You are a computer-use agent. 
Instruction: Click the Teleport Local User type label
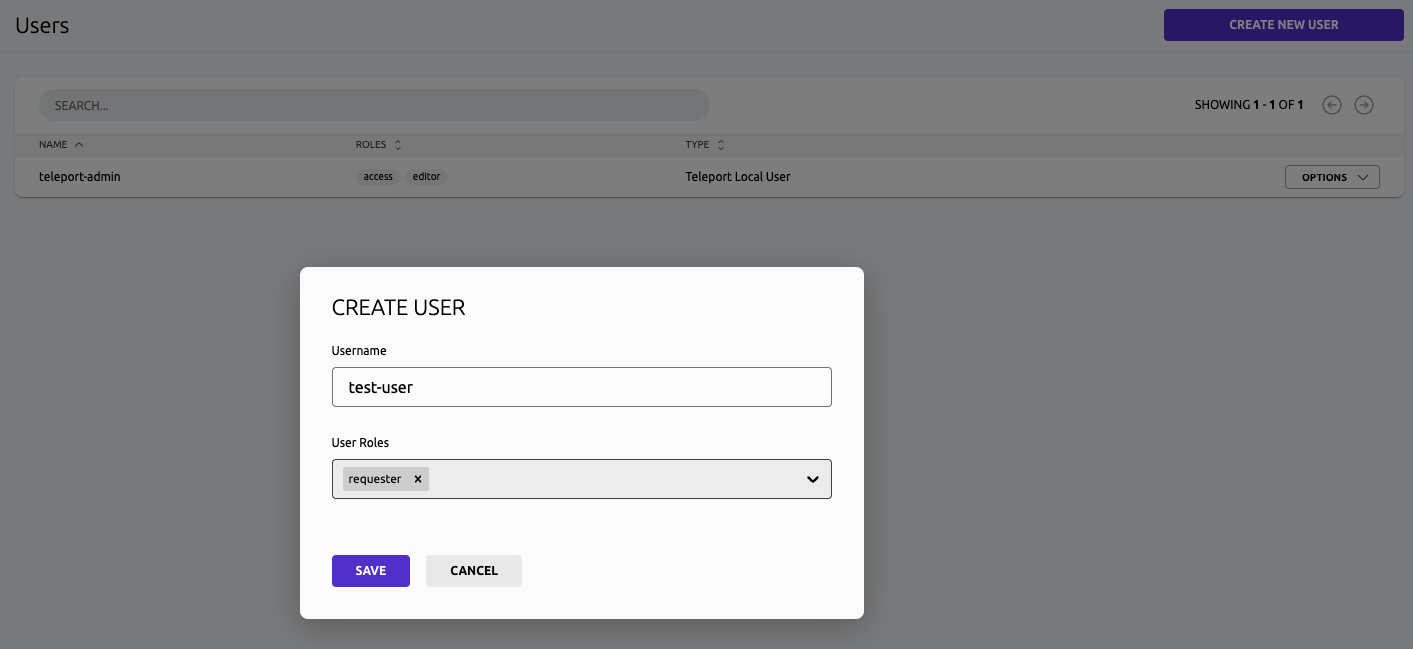pyautogui.click(x=738, y=176)
